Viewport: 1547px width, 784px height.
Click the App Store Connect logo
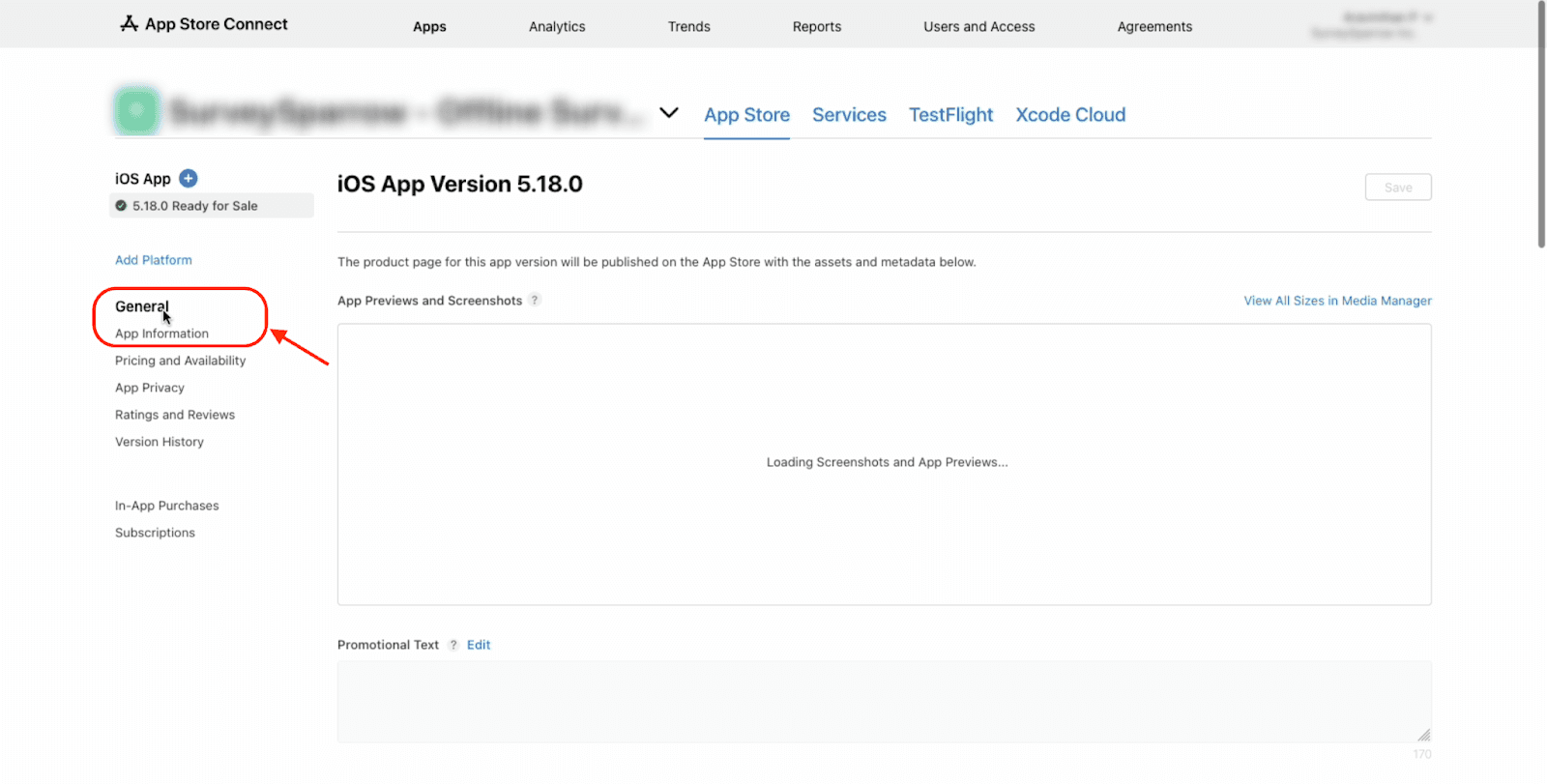point(203,24)
